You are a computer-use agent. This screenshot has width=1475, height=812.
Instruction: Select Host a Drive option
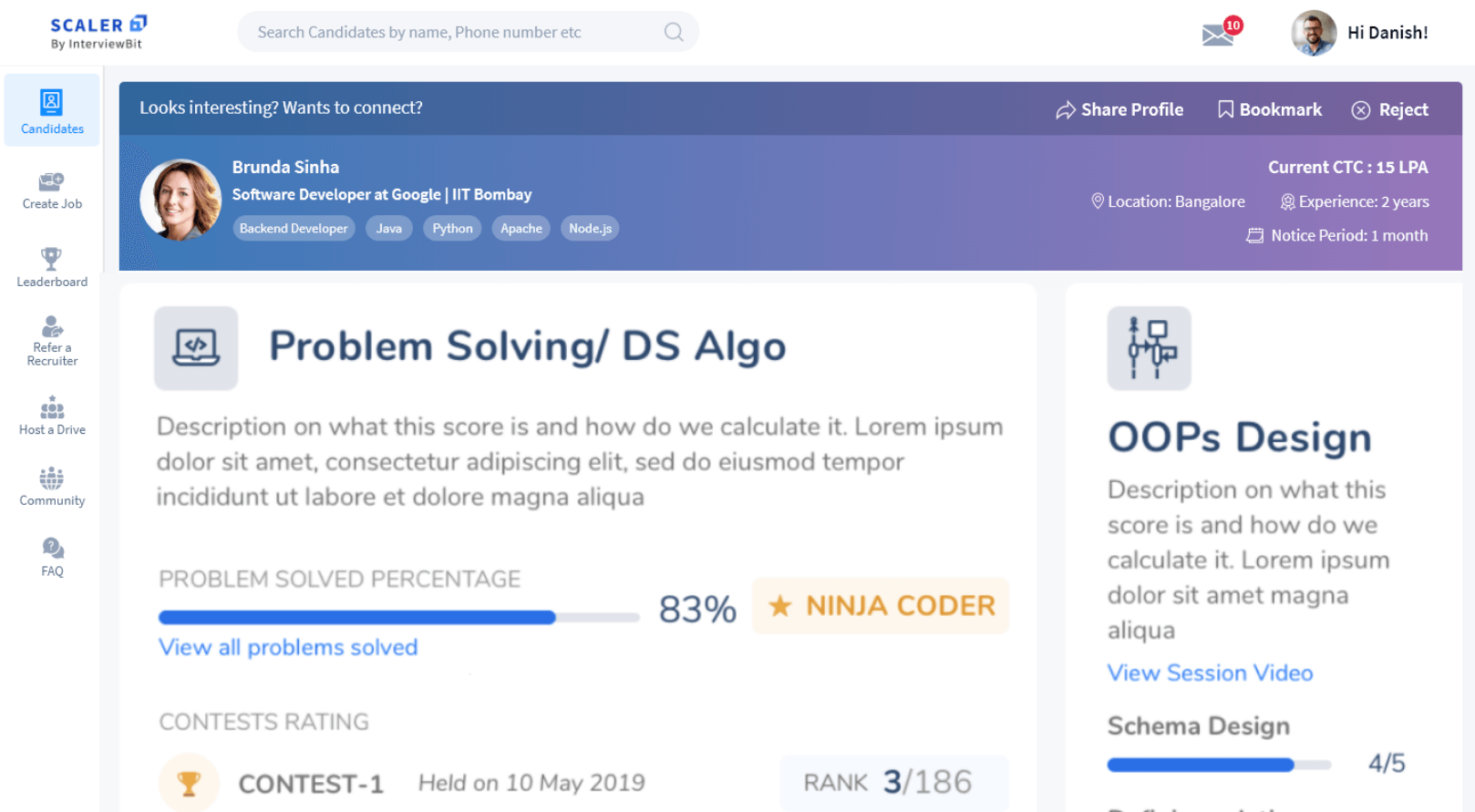click(52, 416)
